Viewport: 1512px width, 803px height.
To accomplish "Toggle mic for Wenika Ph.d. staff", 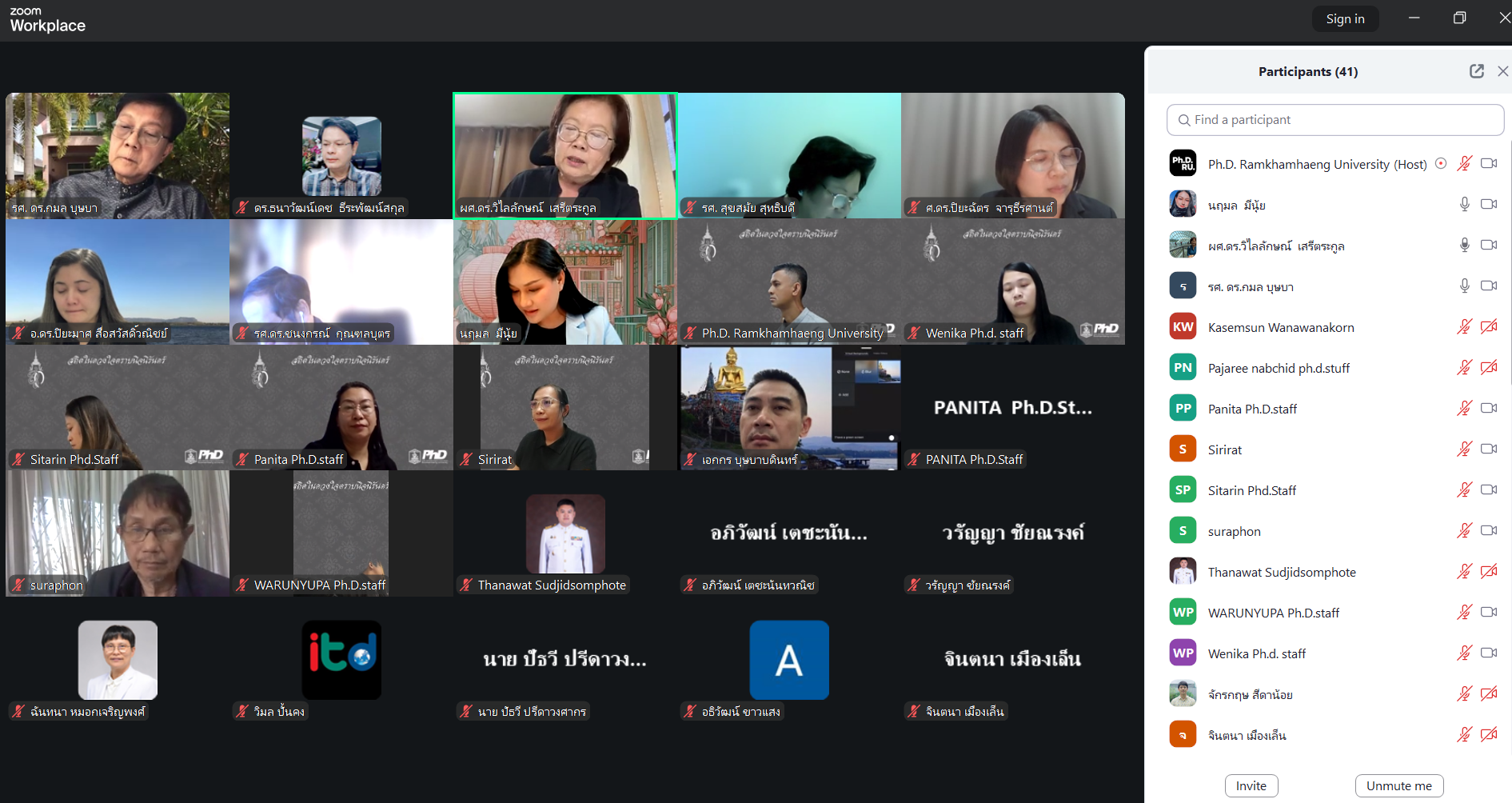I will pyautogui.click(x=1464, y=653).
